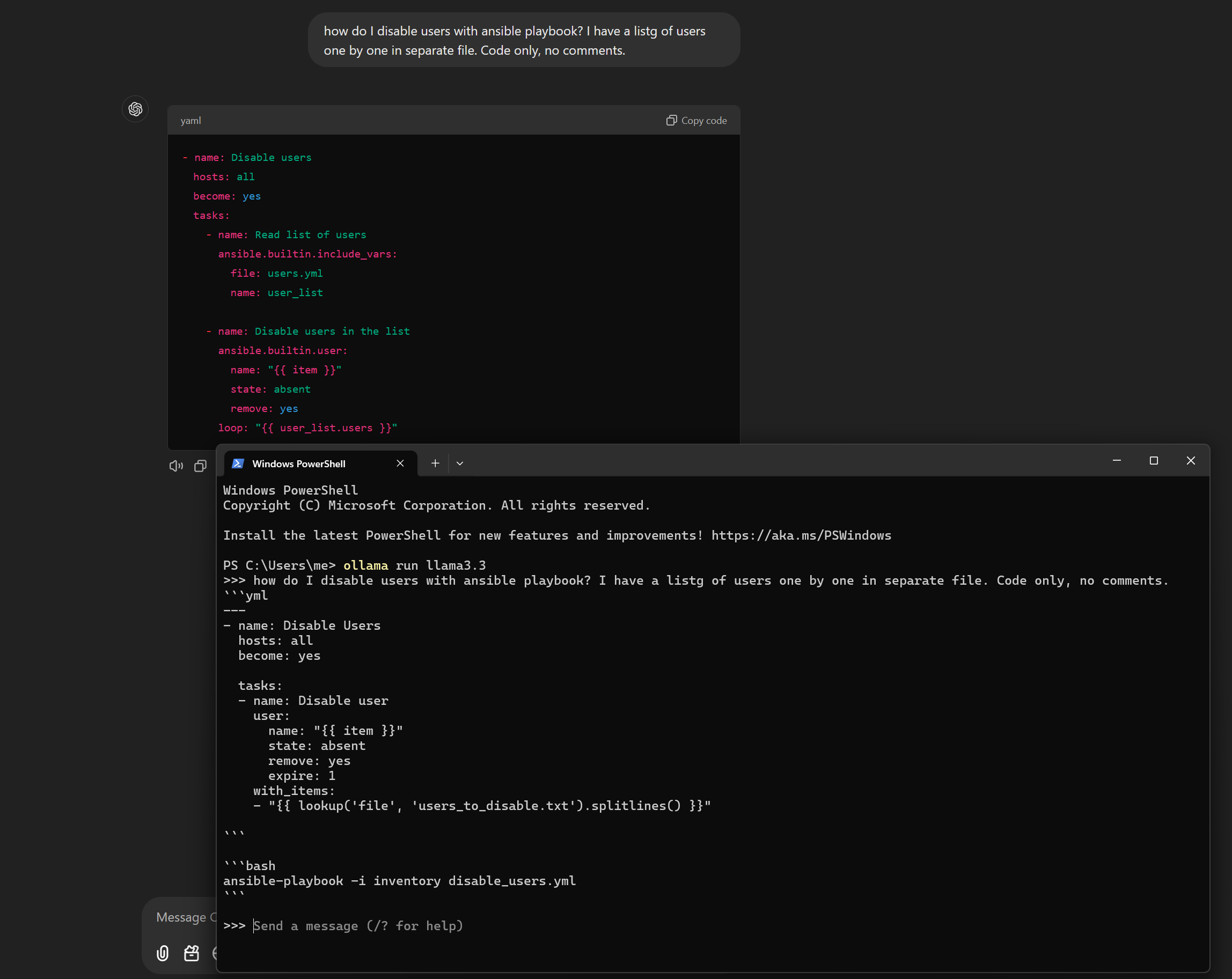Click the 'yaml' language label on the code block
This screenshot has height=979, width=1232.
point(191,121)
